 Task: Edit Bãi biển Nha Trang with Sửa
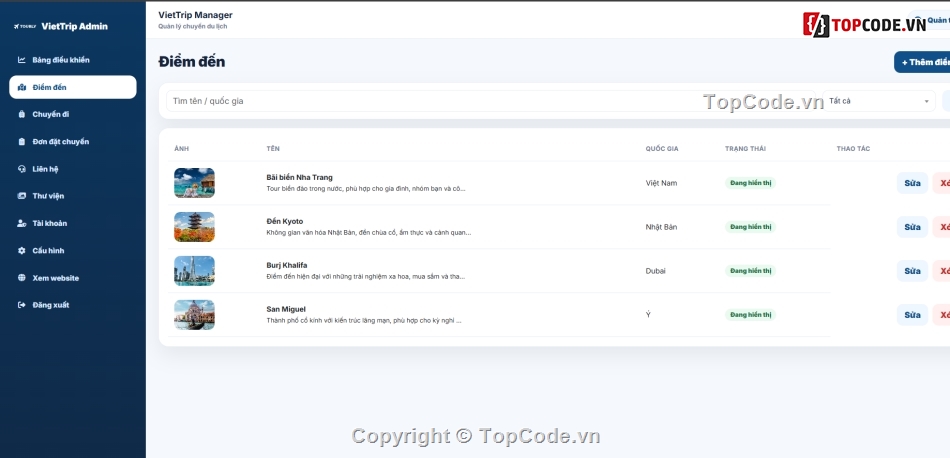pyautogui.click(x=912, y=183)
